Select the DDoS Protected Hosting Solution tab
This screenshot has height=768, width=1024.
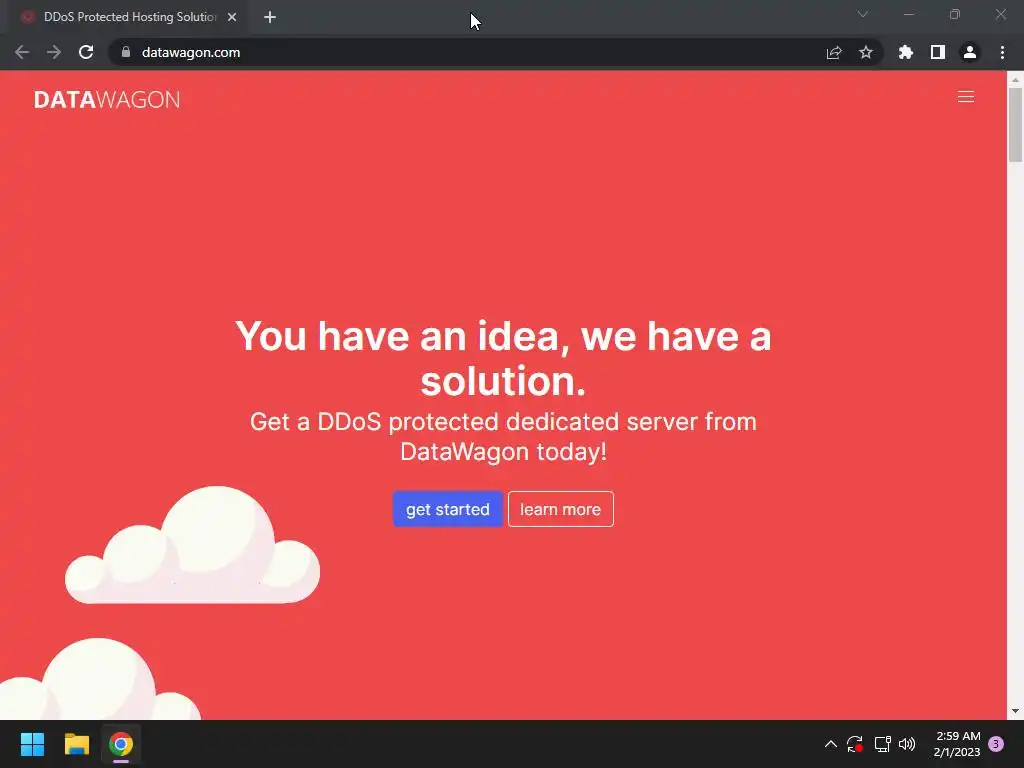point(129,17)
